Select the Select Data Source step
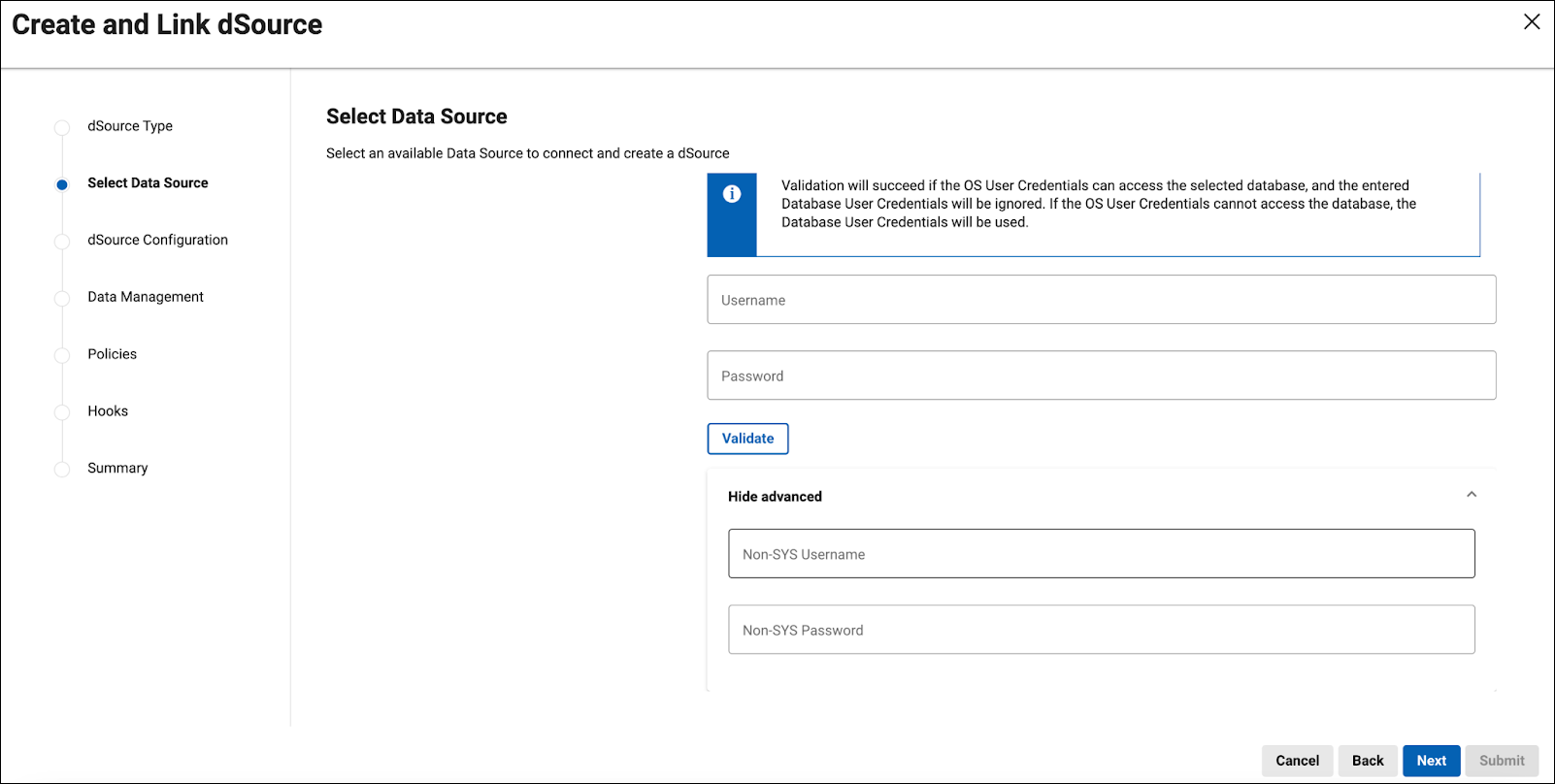Viewport: 1555px width, 784px height. (148, 183)
